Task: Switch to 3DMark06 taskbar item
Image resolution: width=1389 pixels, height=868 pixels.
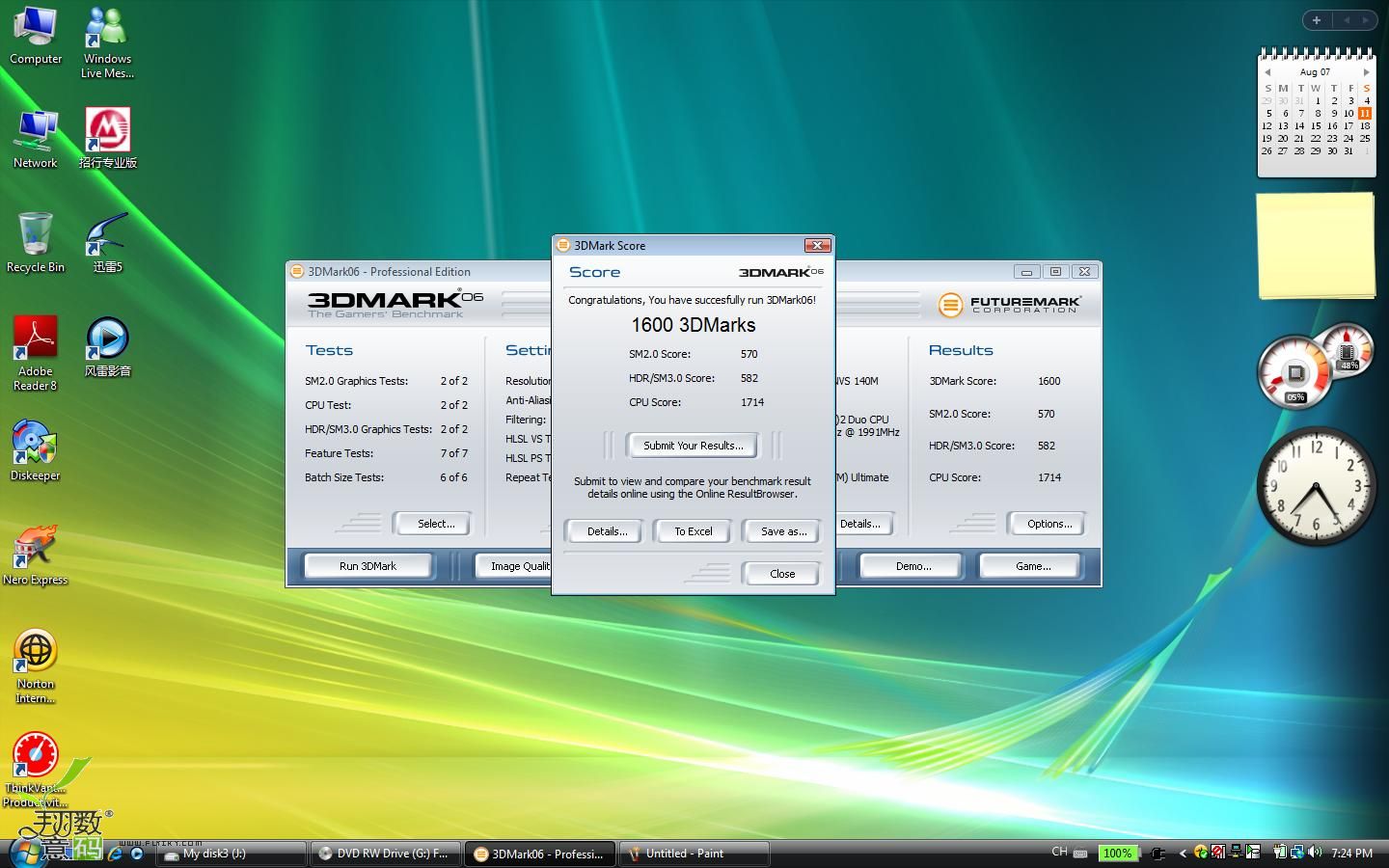Action: tap(540, 854)
